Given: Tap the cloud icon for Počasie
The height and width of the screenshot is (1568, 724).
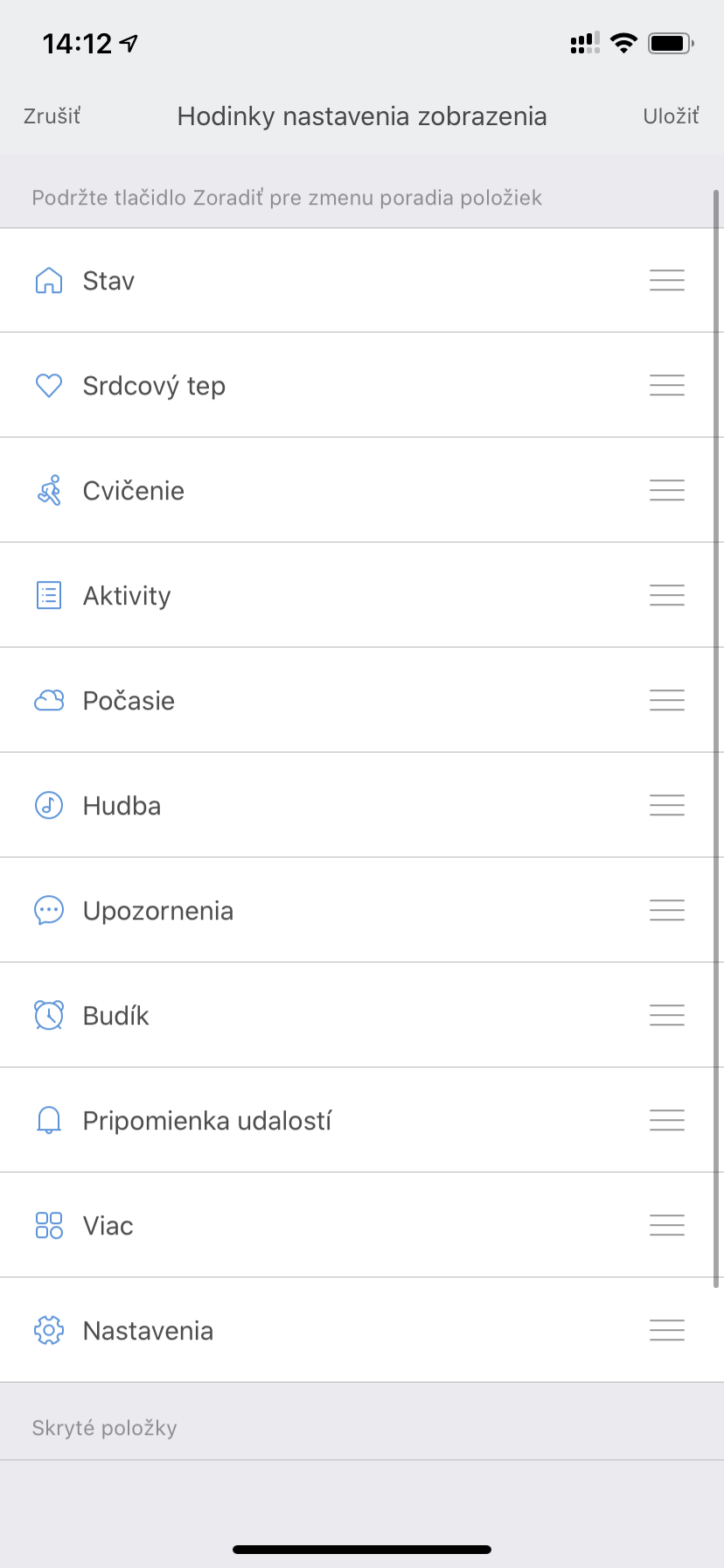Looking at the screenshot, I should (x=49, y=700).
